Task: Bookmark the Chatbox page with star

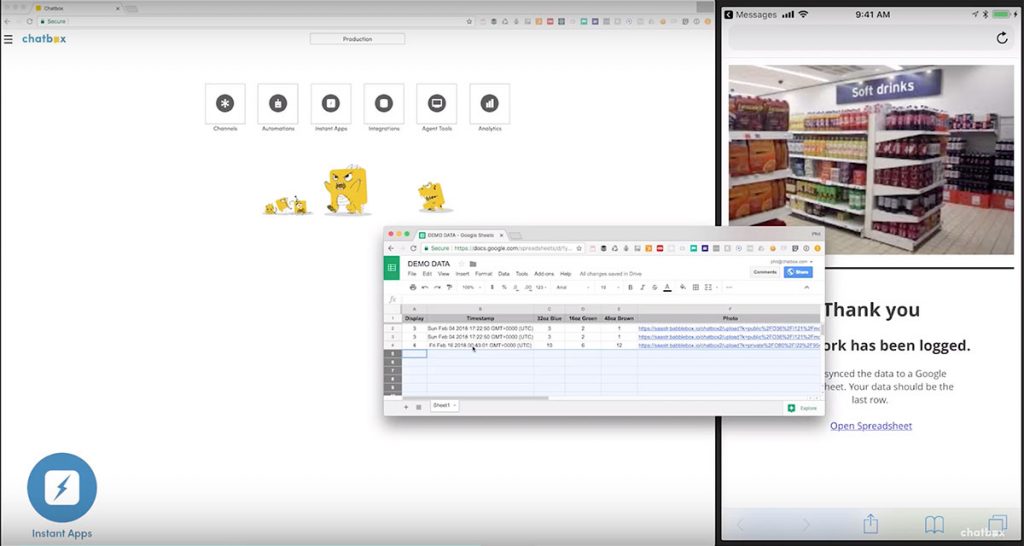Action: (x=469, y=22)
